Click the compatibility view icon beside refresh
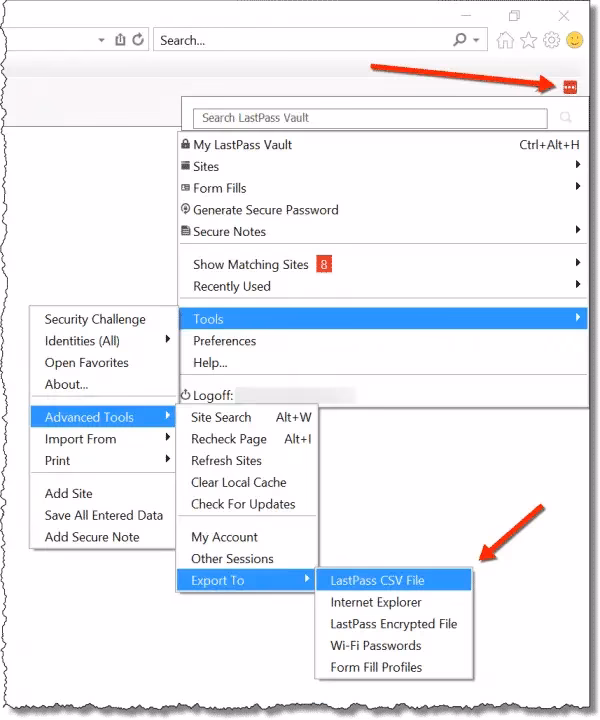600x720 pixels. [x=120, y=40]
